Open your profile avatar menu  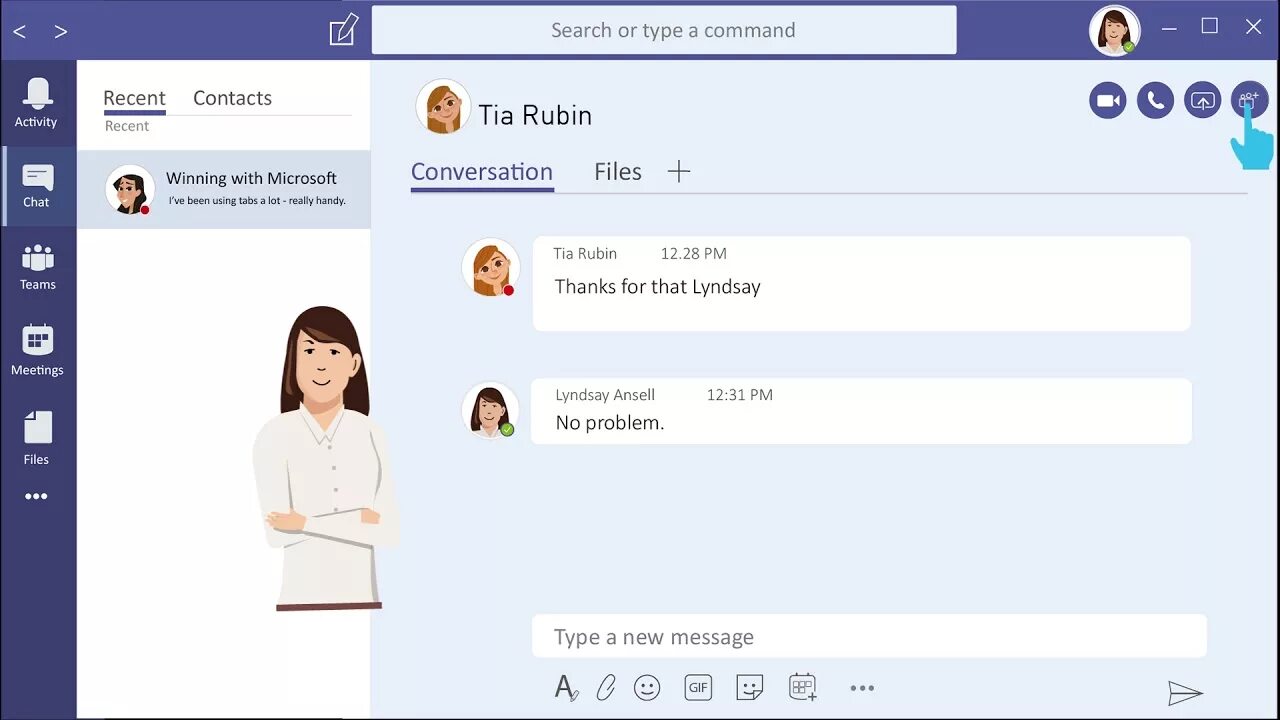tap(1114, 30)
